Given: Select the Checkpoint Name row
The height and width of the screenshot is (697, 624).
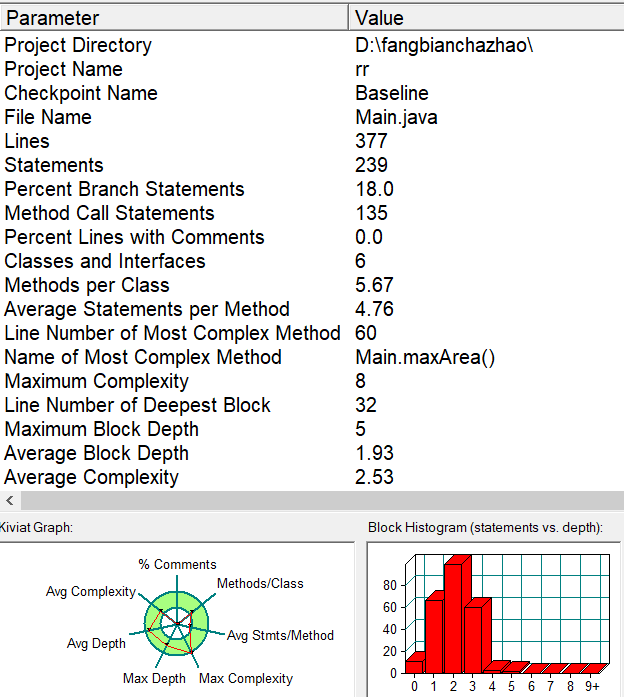Looking at the screenshot, I should (312, 93).
